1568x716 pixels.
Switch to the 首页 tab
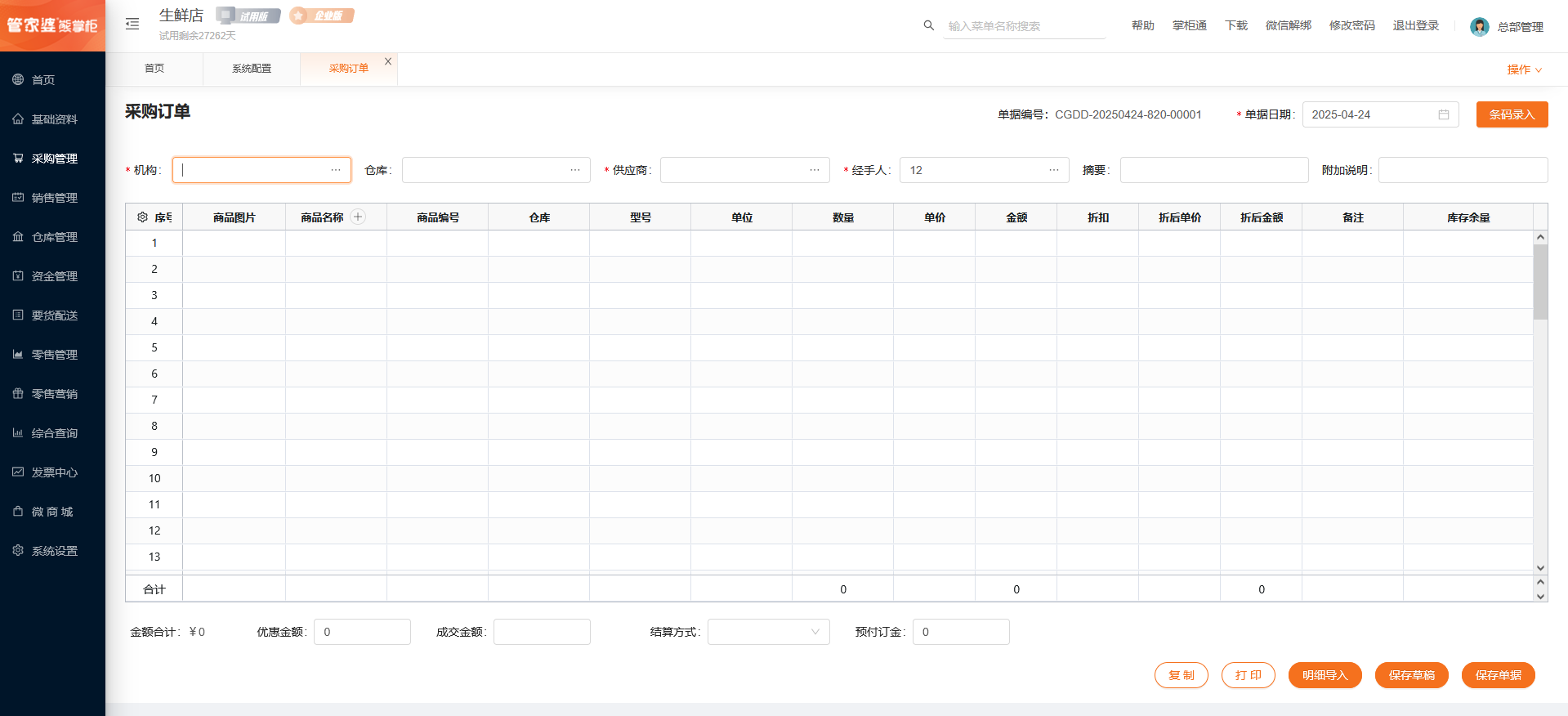pos(154,69)
